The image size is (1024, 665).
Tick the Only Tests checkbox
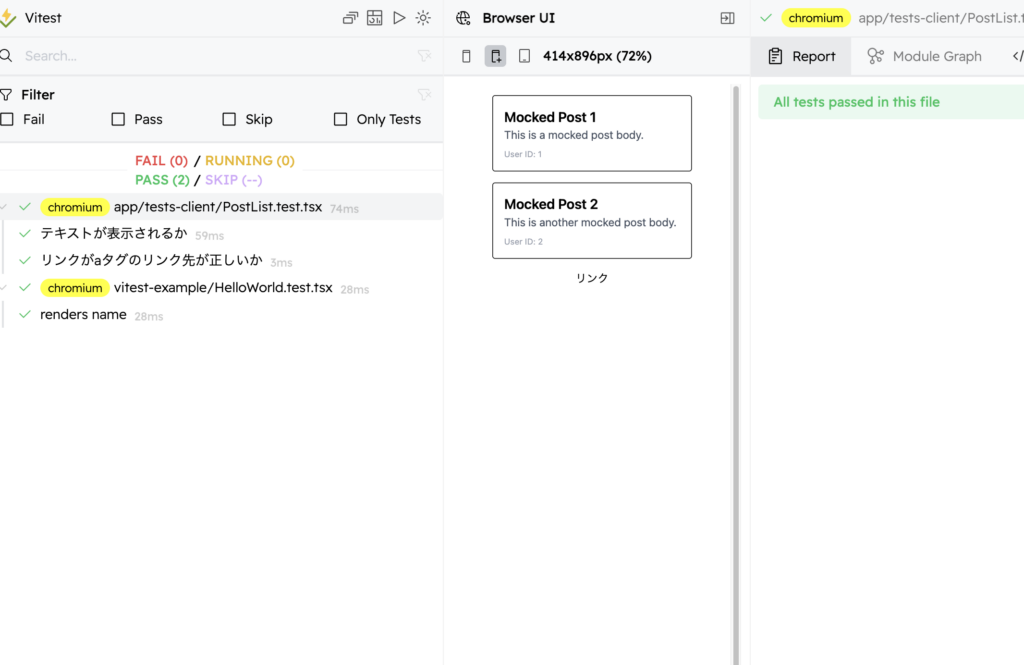tap(341, 119)
